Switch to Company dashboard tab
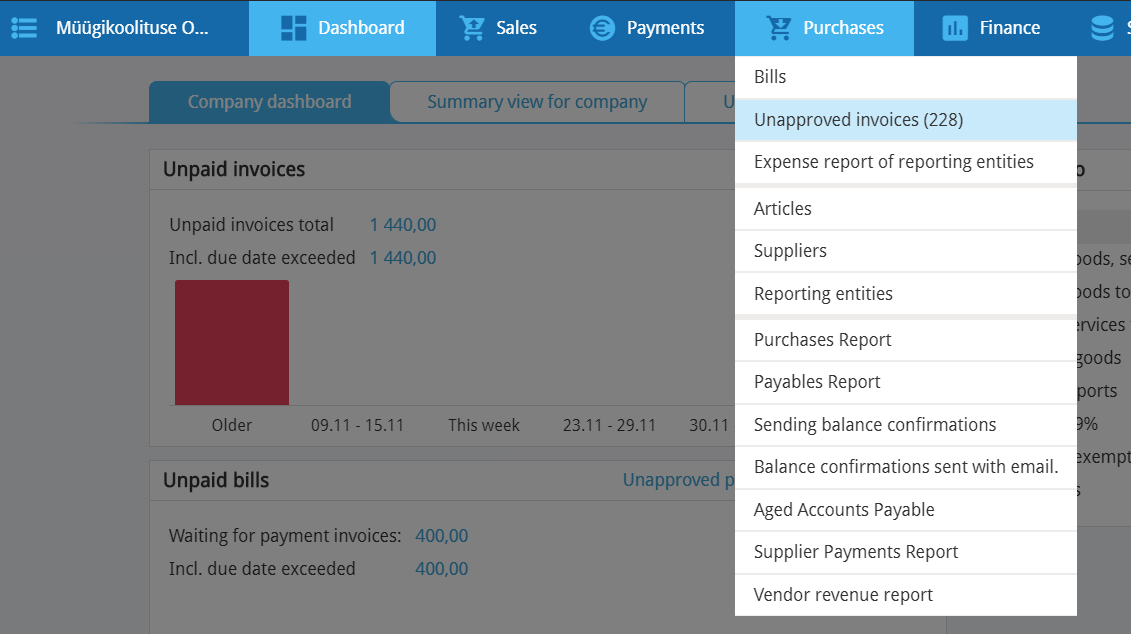Image resolution: width=1131 pixels, height=634 pixels. click(x=269, y=102)
